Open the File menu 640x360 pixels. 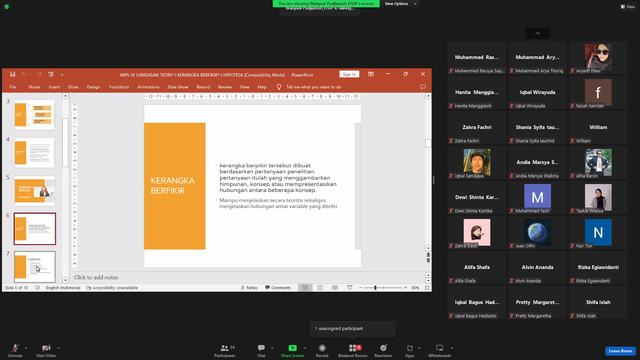(x=13, y=87)
